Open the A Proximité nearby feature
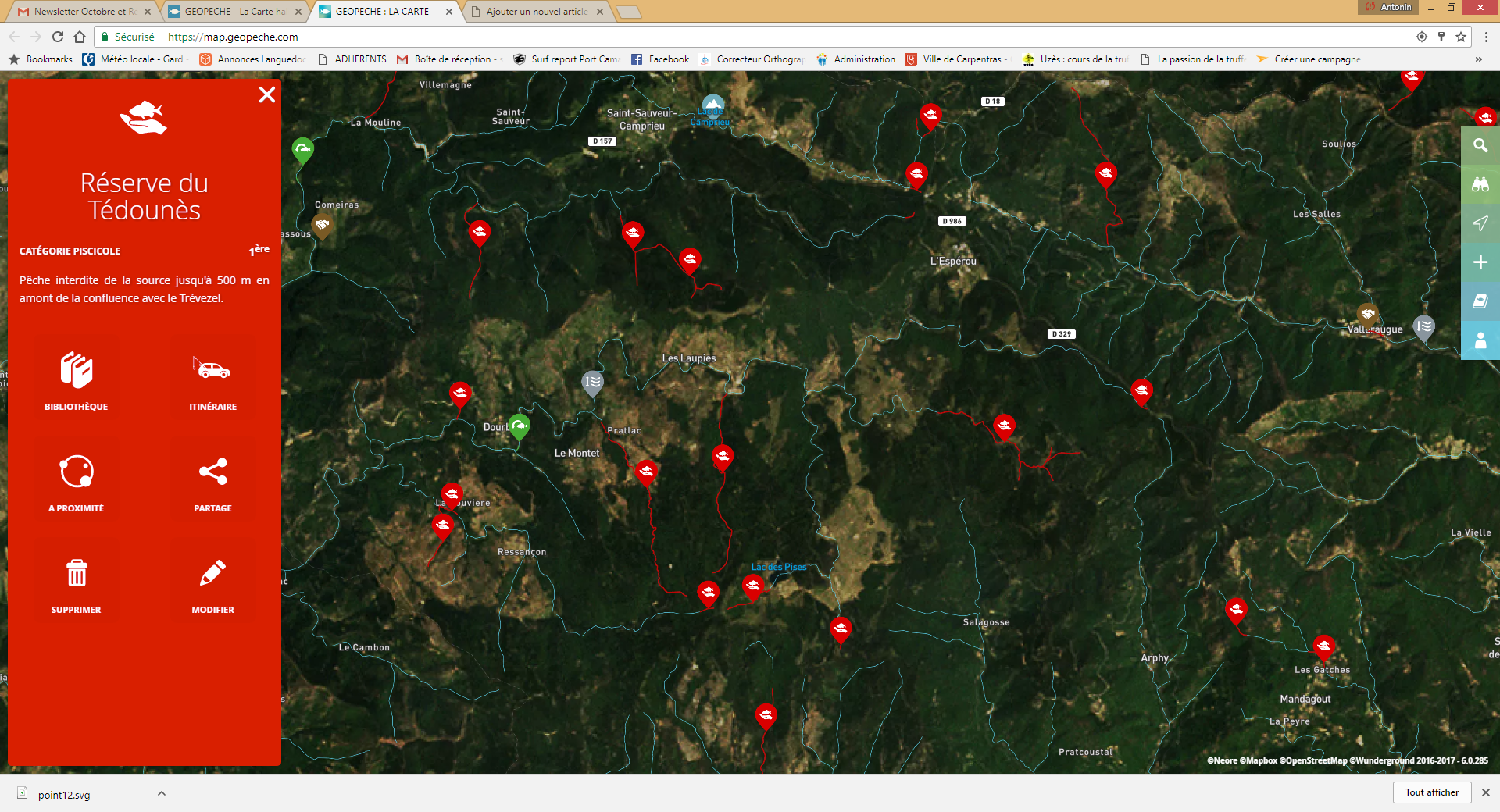The image size is (1500, 812). click(x=76, y=482)
